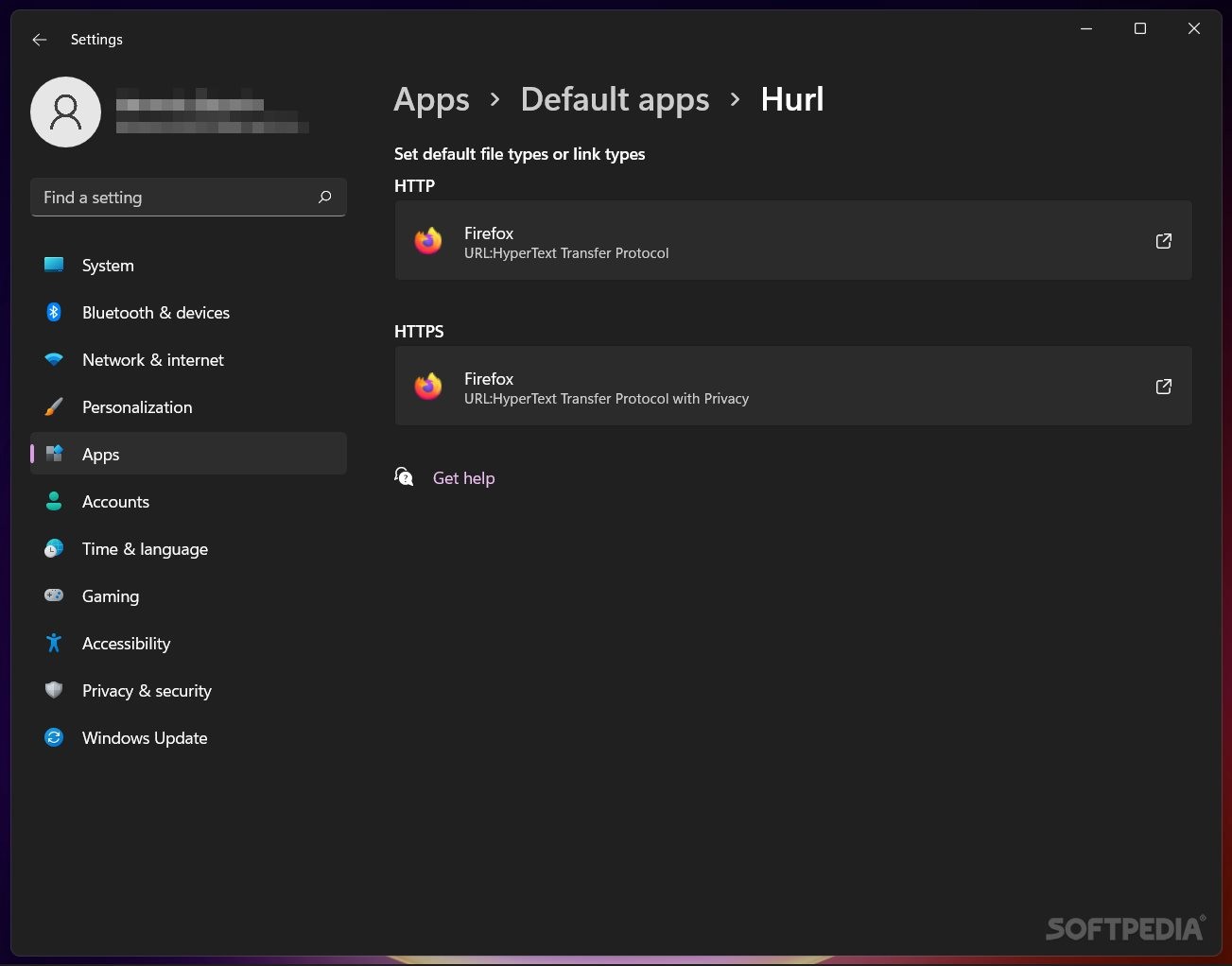Change HTTP default app Firefox row

pos(793,241)
